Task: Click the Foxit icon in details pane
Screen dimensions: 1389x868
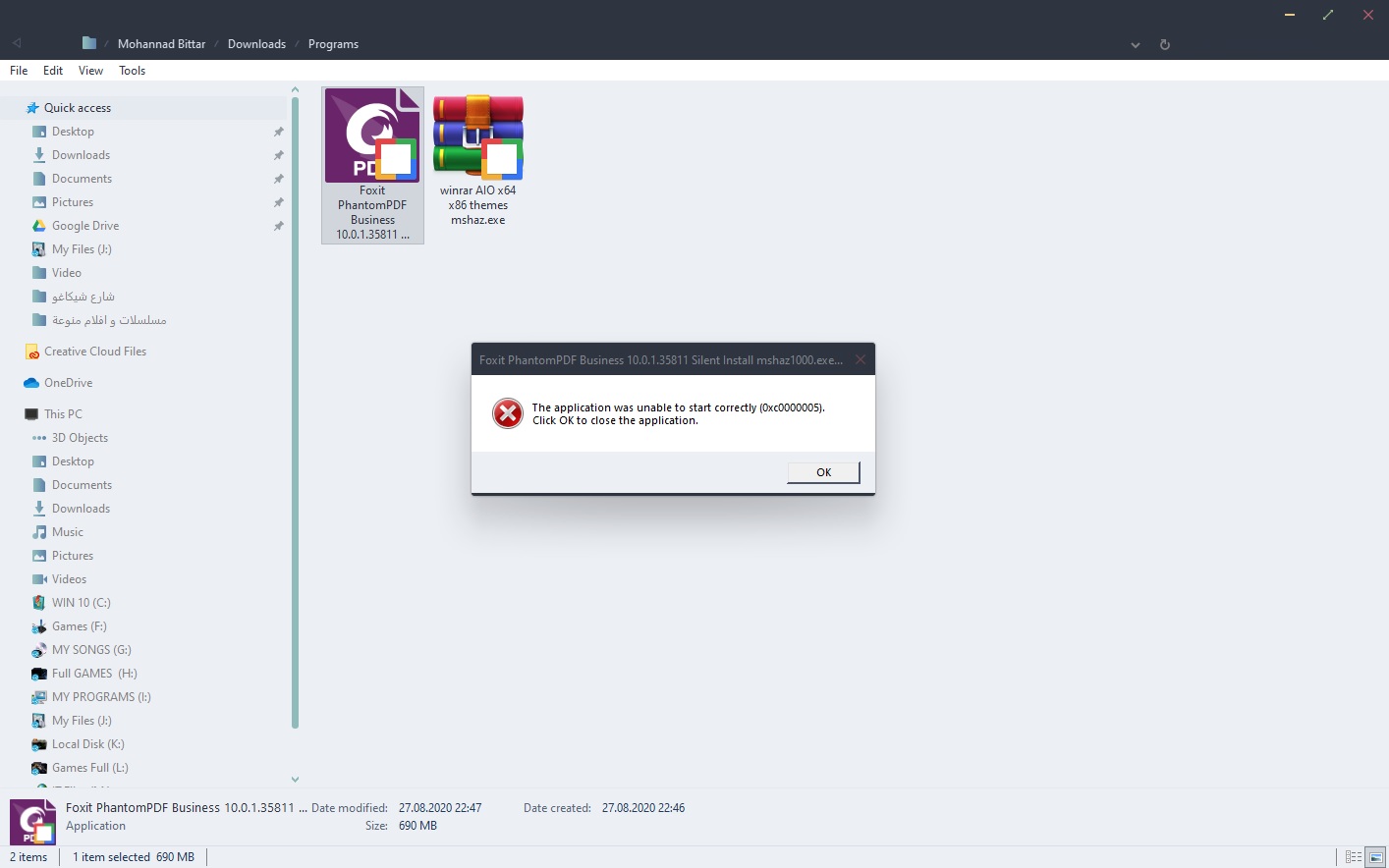Action: click(32, 822)
